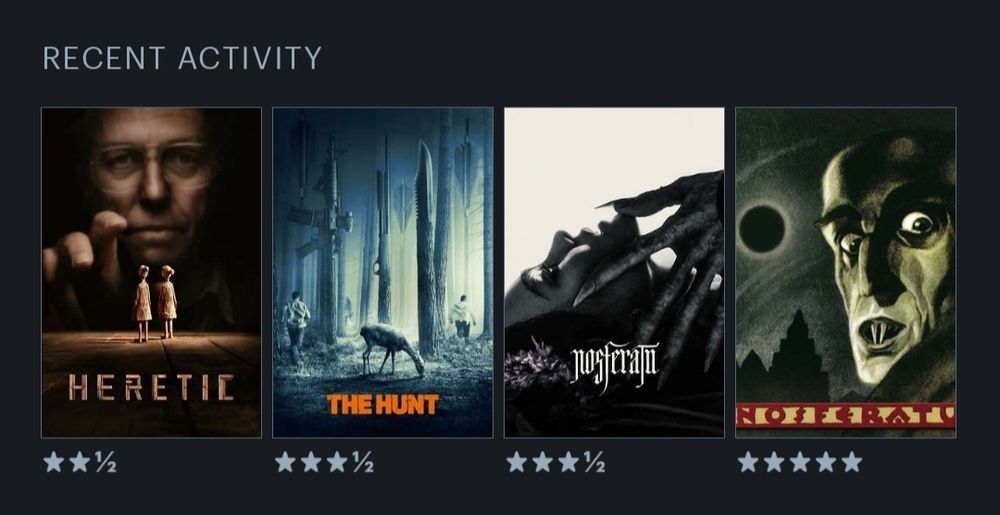Open The Hunt movie poster
1000x515 pixels.
click(x=383, y=272)
